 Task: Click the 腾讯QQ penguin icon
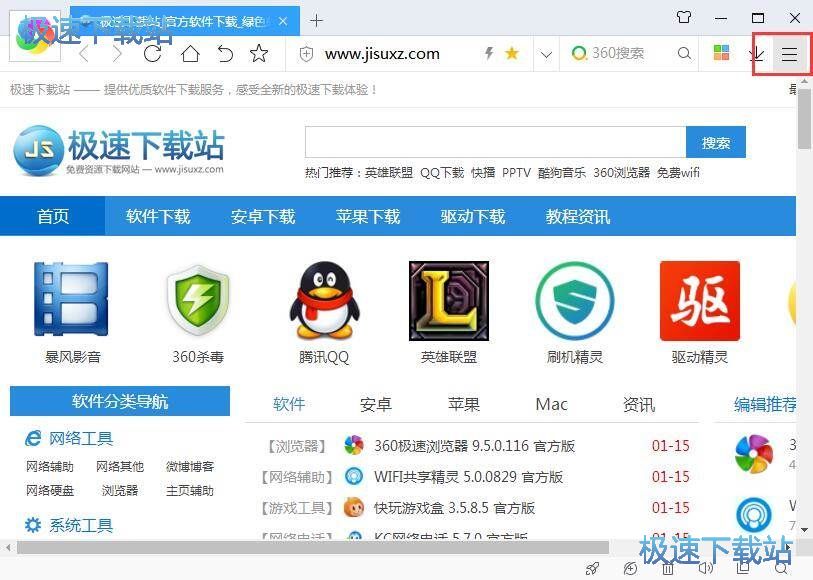coord(325,300)
